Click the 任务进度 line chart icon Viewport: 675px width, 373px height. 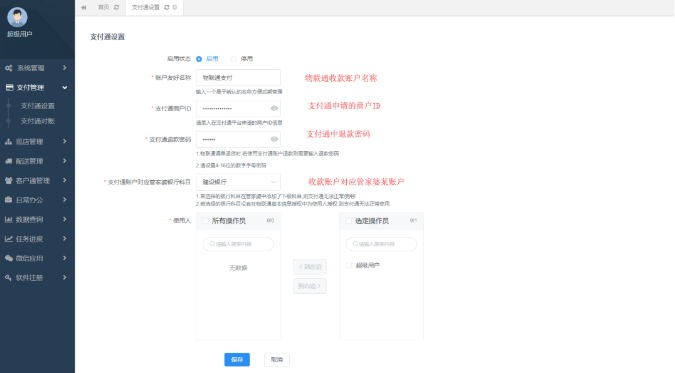[9, 239]
